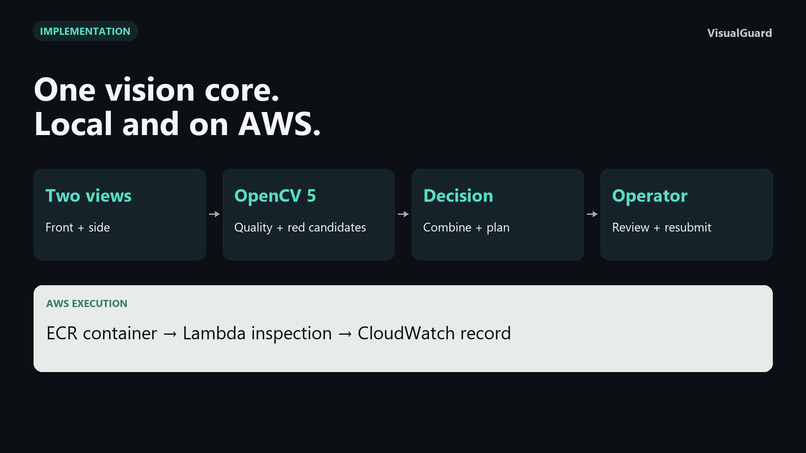This screenshot has width=806, height=453.
Task: Click the 'Lambda inspection' text
Action: pos(258,333)
